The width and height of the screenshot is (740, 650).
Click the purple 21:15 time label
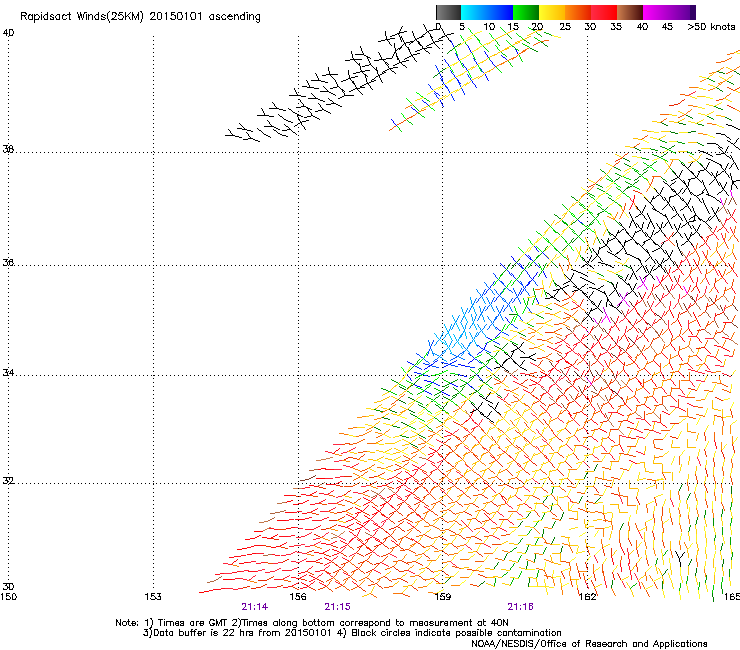(x=337, y=607)
